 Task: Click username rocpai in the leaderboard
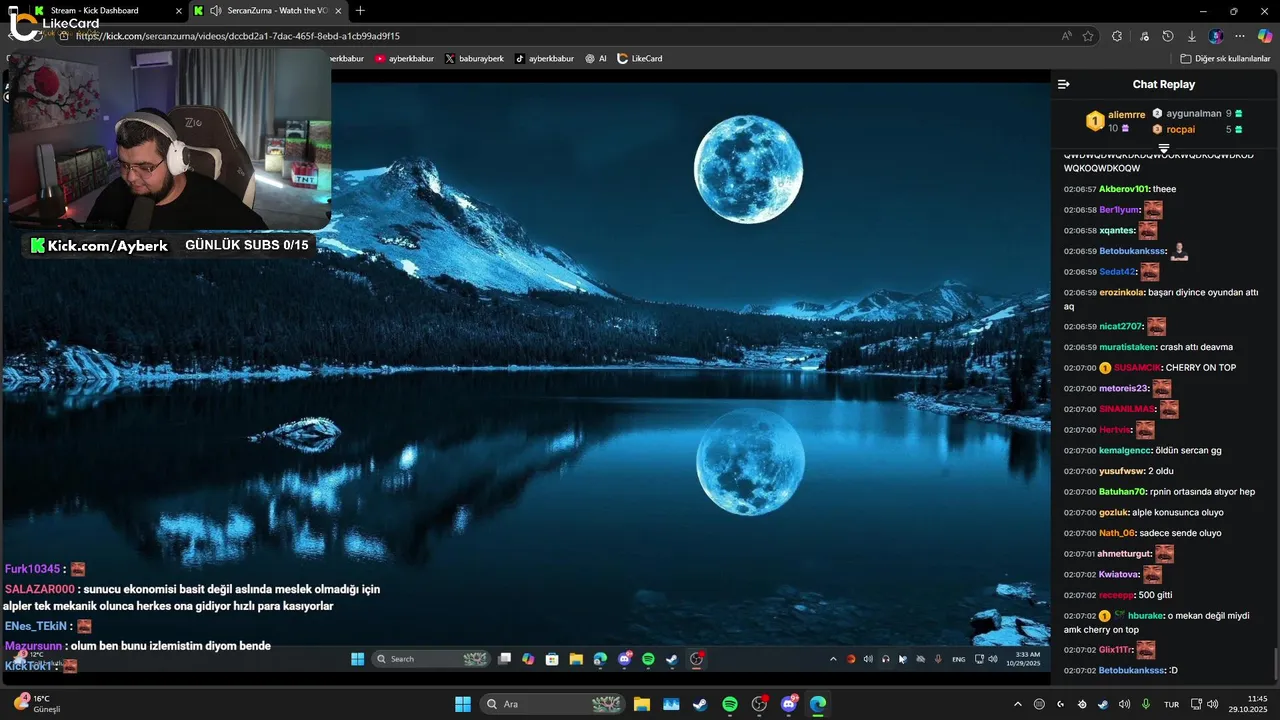tap(1180, 129)
